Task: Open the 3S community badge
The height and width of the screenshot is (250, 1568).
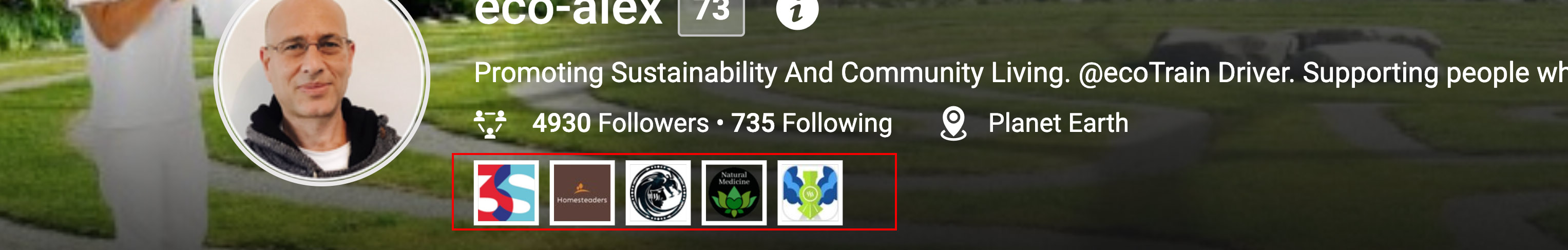Action: [506, 193]
